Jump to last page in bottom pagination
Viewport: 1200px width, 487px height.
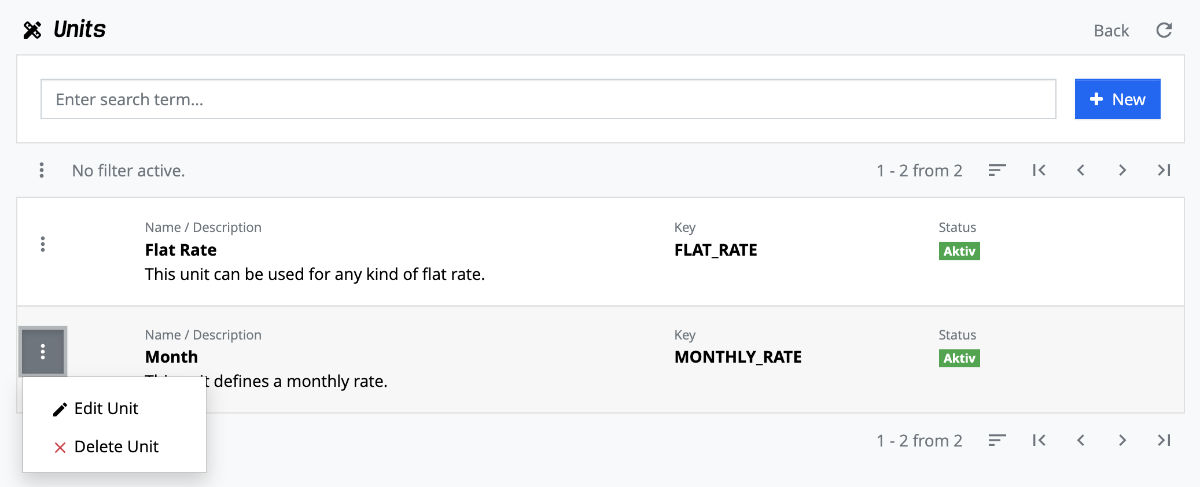[x=1164, y=440]
